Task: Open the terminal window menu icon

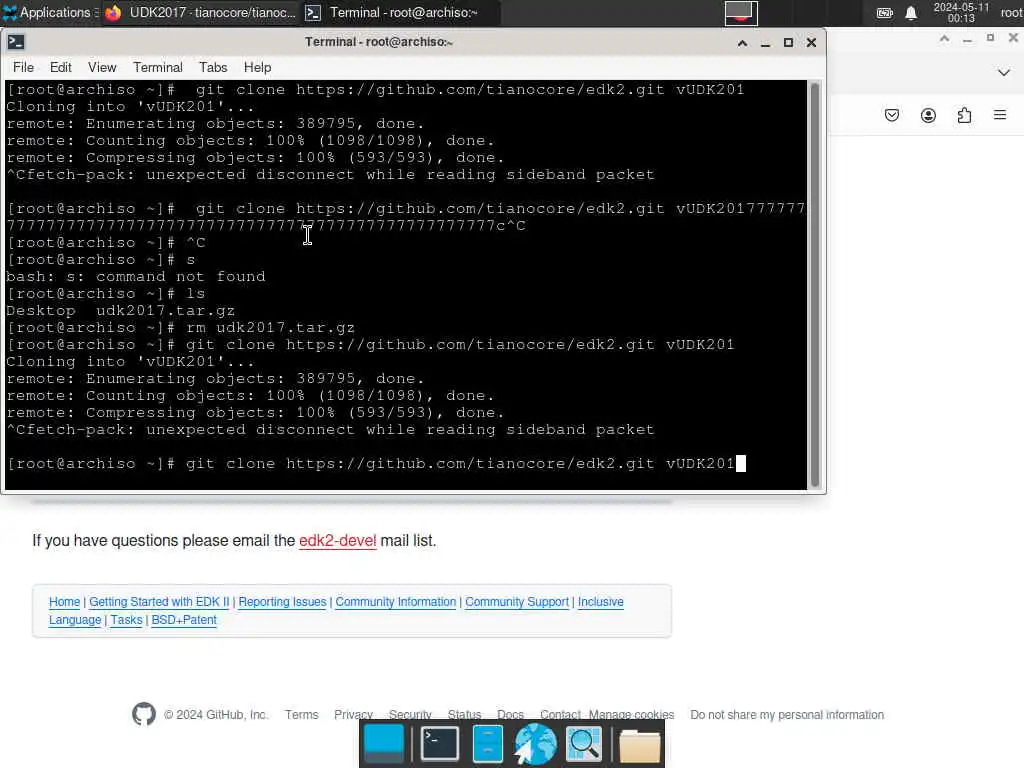Action: (x=16, y=42)
